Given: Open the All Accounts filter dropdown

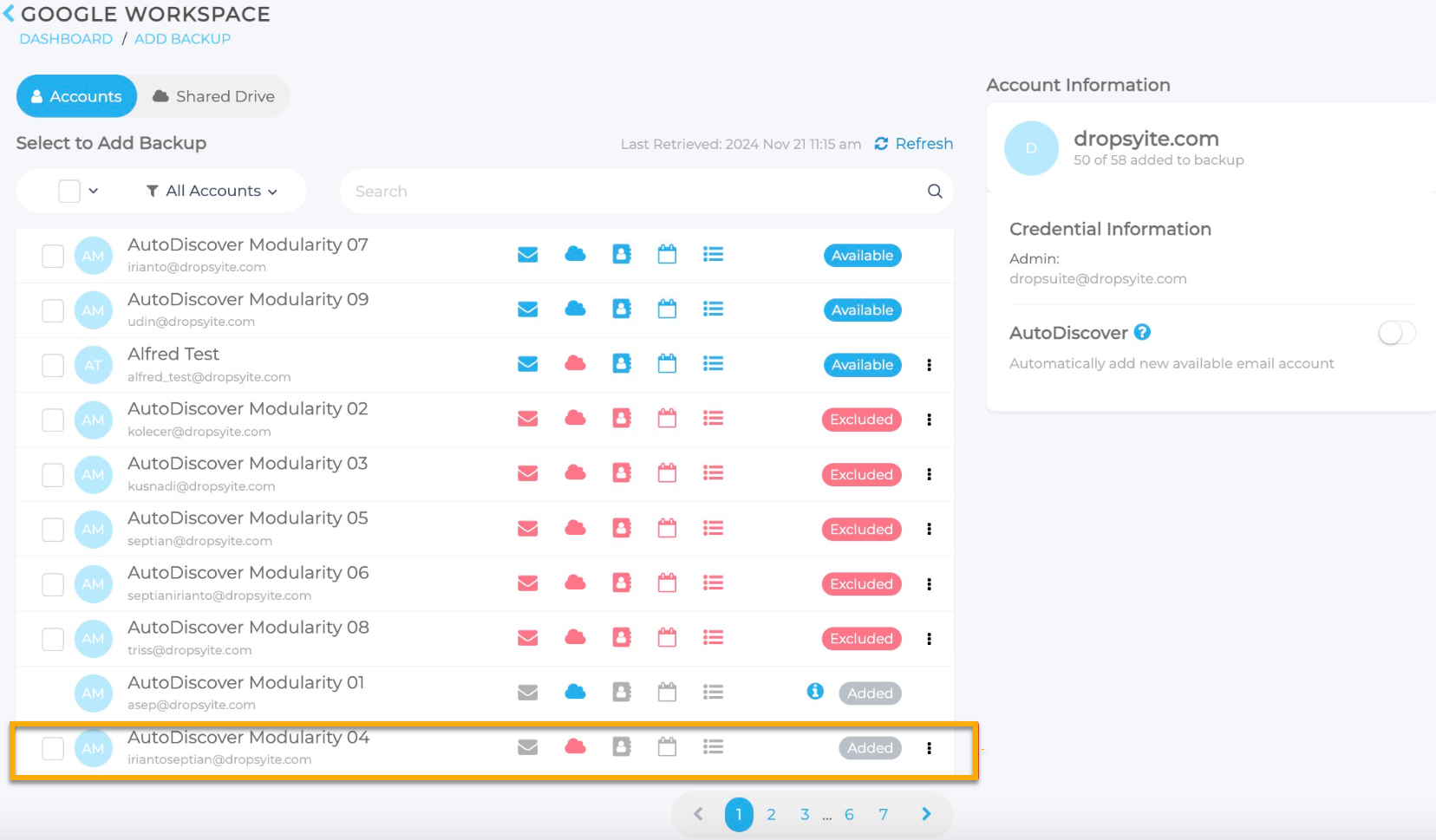Looking at the screenshot, I should click(x=212, y=191).
